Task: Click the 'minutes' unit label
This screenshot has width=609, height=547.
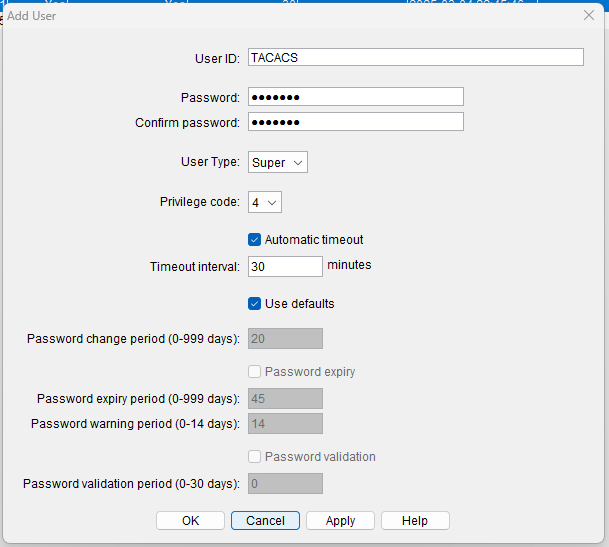Action: (349, 265)
